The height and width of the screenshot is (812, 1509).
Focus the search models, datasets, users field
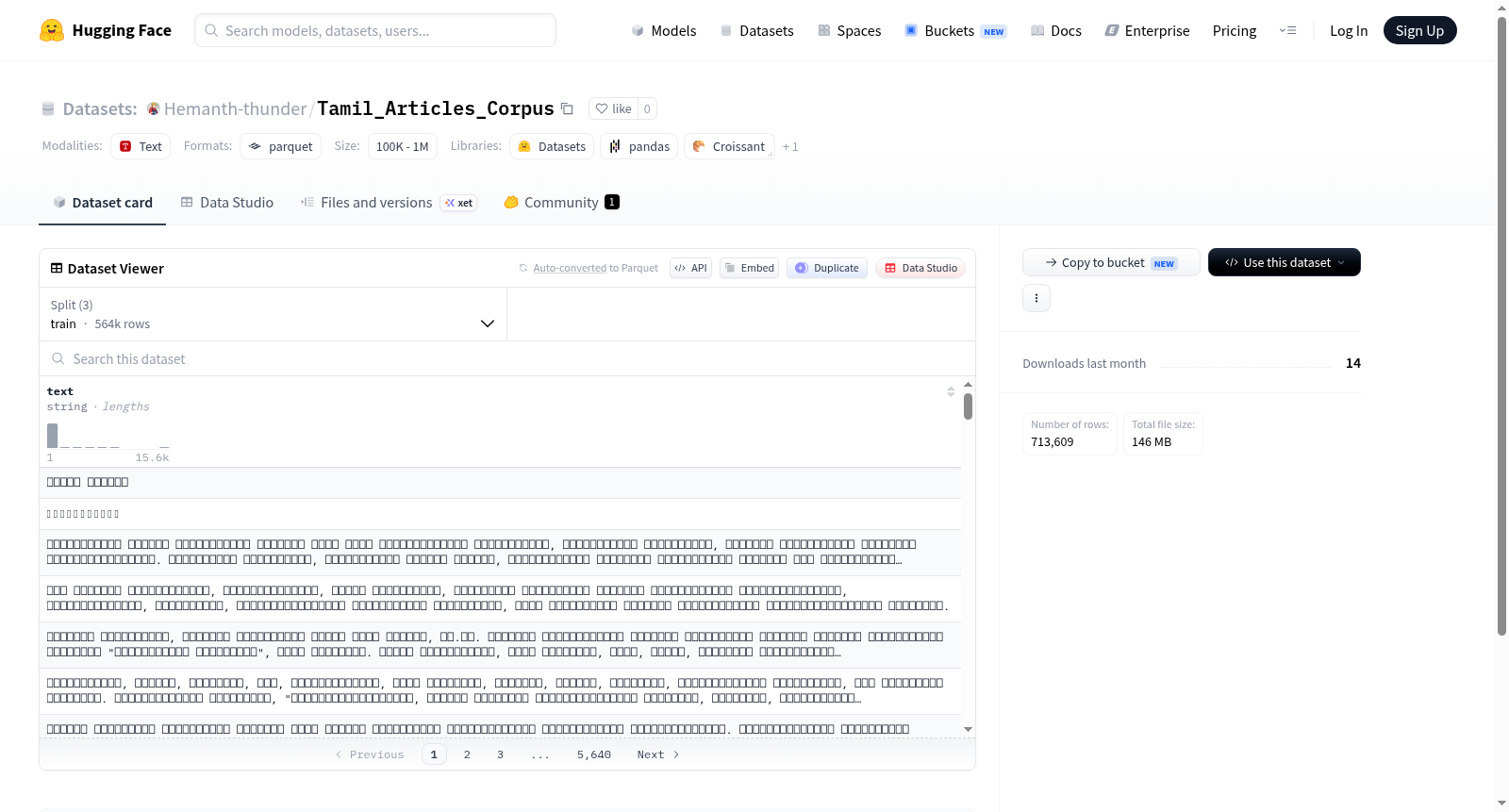point(375,30)
